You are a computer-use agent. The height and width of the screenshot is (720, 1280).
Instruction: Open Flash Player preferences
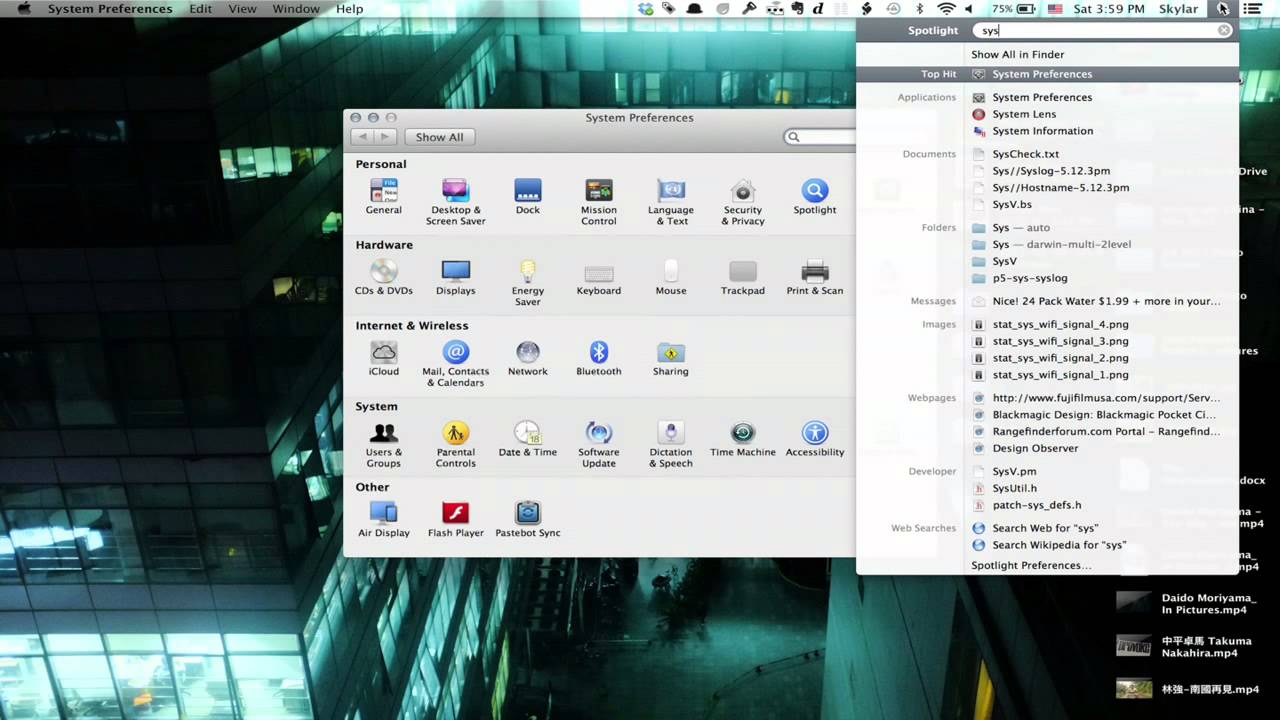click(455, 512)
